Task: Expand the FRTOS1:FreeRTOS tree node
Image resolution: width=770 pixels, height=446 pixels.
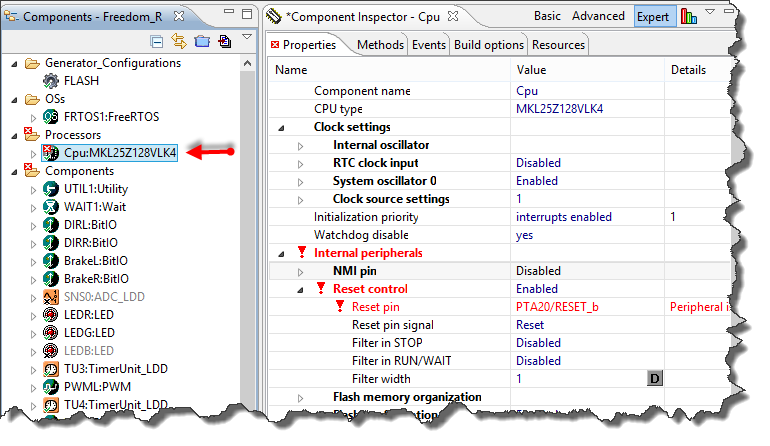Action: tap(35, 117)
